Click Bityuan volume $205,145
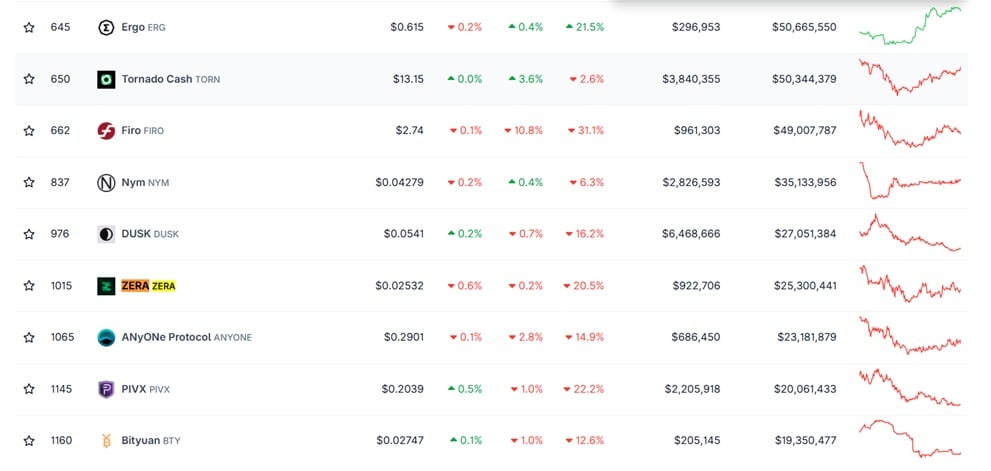The image size is (991, 471). [x=697, y=441]
